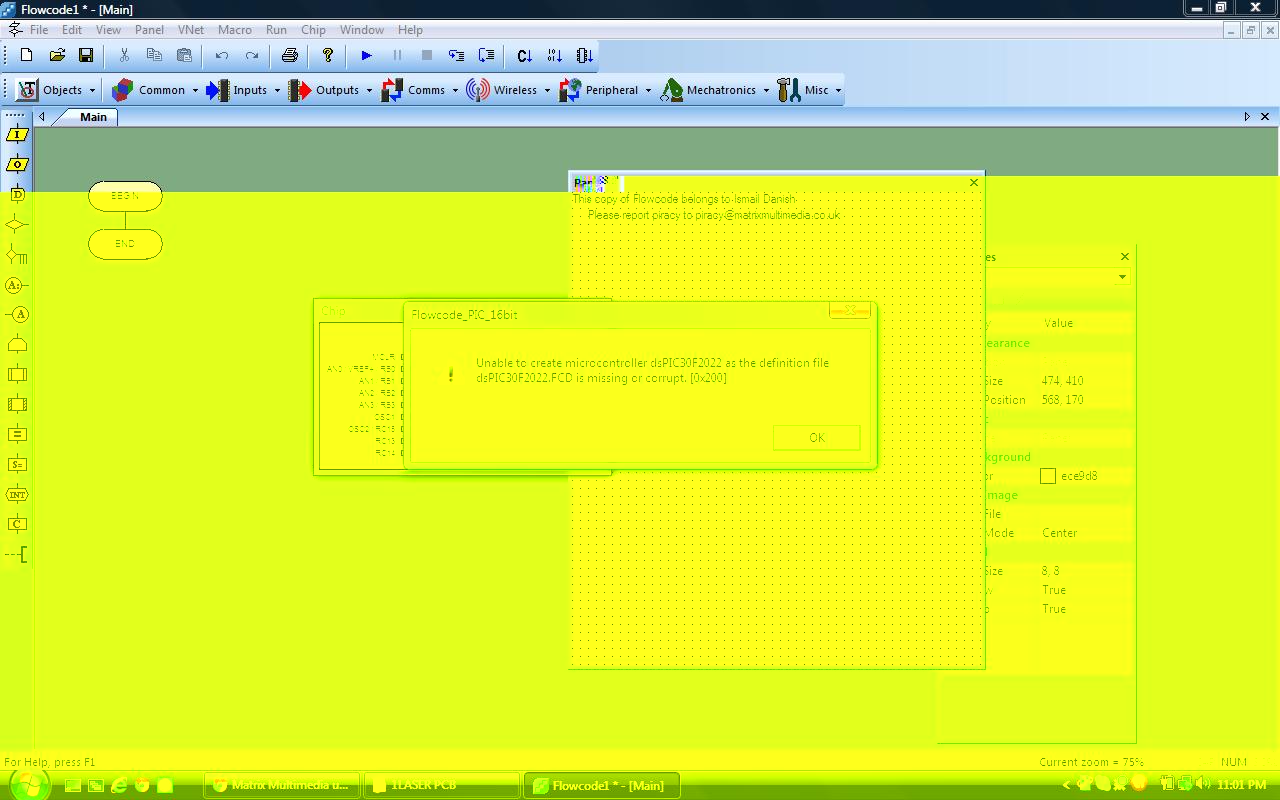Step over the next flowchart icon
Screen dimensions: 1280x800
487,55
